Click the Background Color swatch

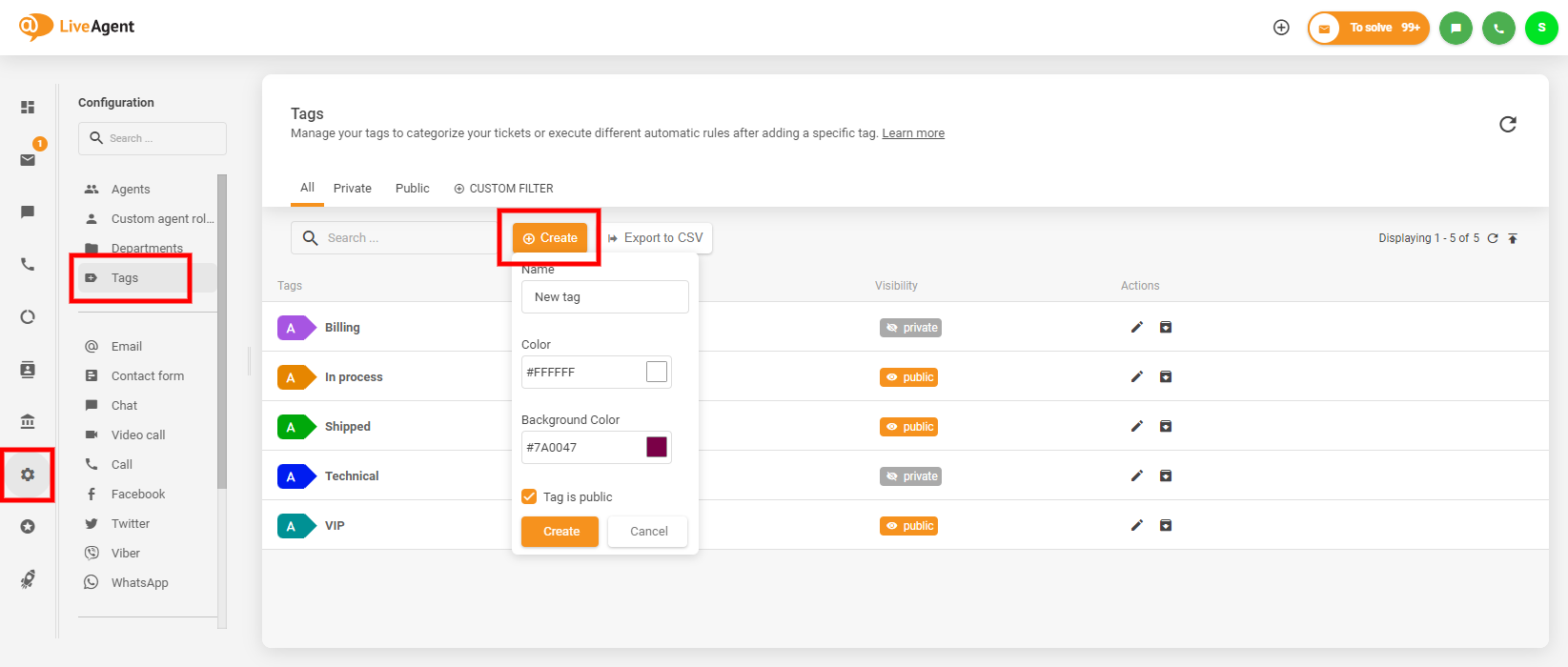(x=657, y=447)
